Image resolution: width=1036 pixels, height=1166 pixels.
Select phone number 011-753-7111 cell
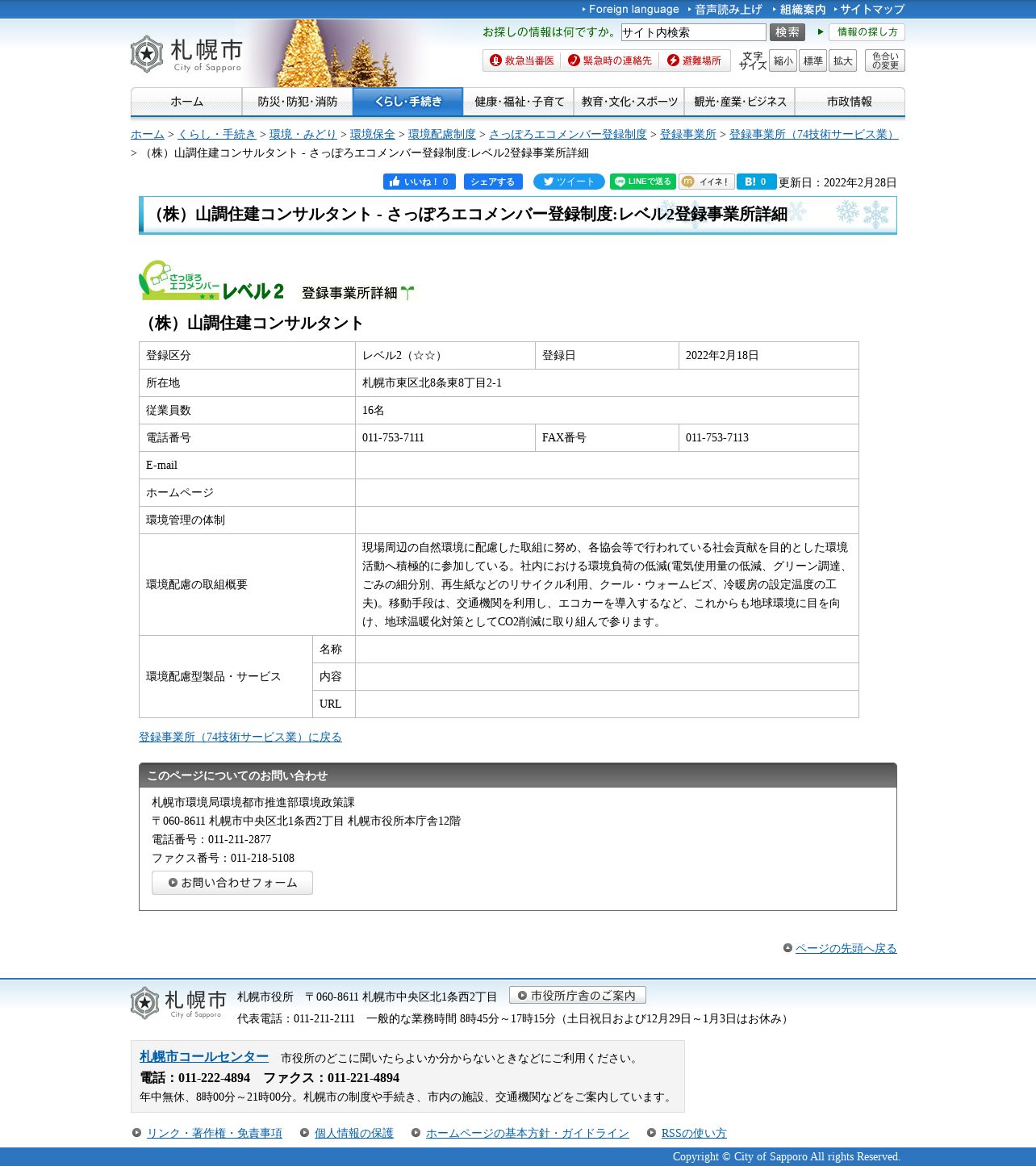pos(445,438)
